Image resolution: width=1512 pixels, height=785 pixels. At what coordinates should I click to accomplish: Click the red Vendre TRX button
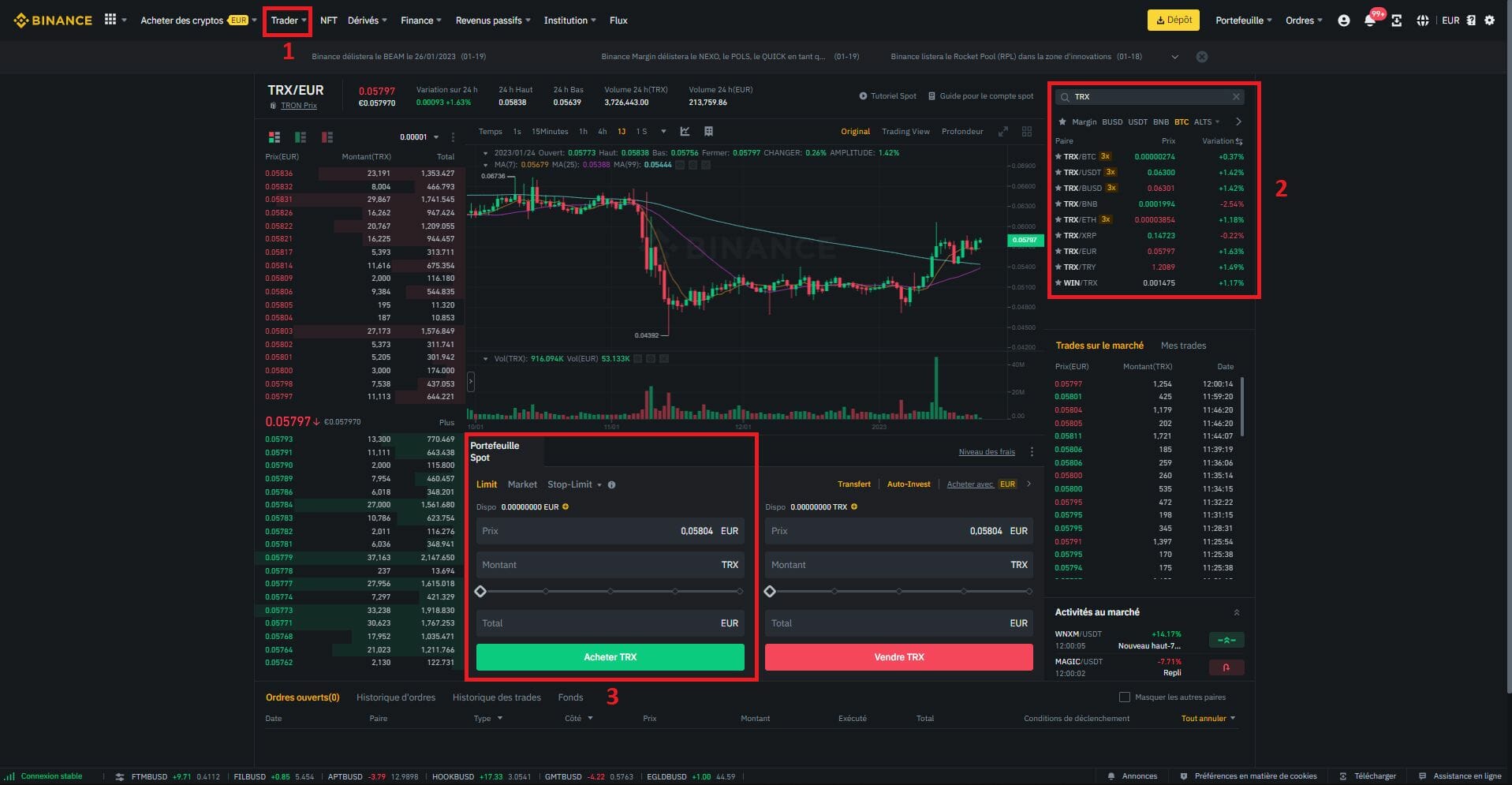[899, 657]
